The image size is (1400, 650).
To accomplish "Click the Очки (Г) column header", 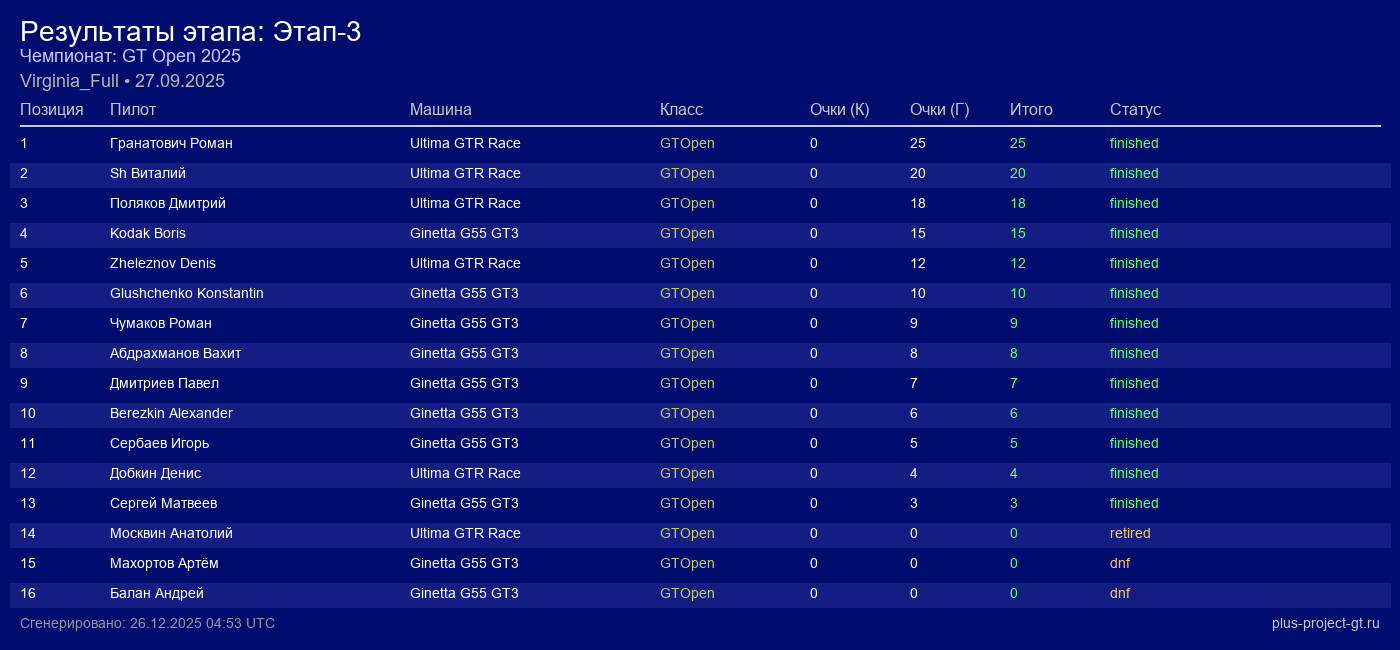I will (x=939, y=109).
